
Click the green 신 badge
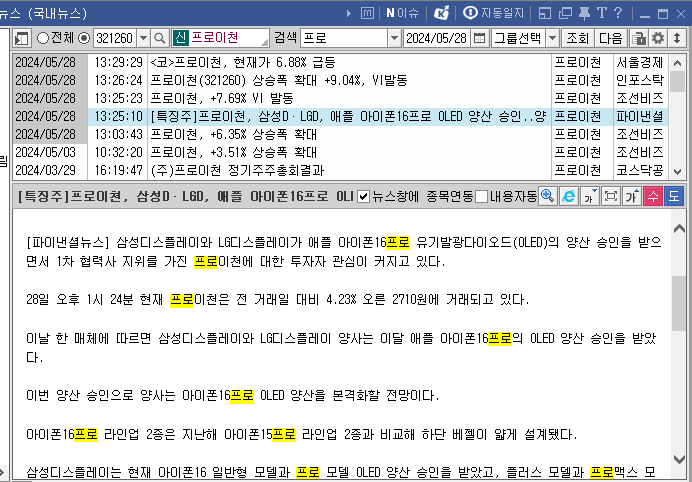pyautogui.click(x=181, y=38)
